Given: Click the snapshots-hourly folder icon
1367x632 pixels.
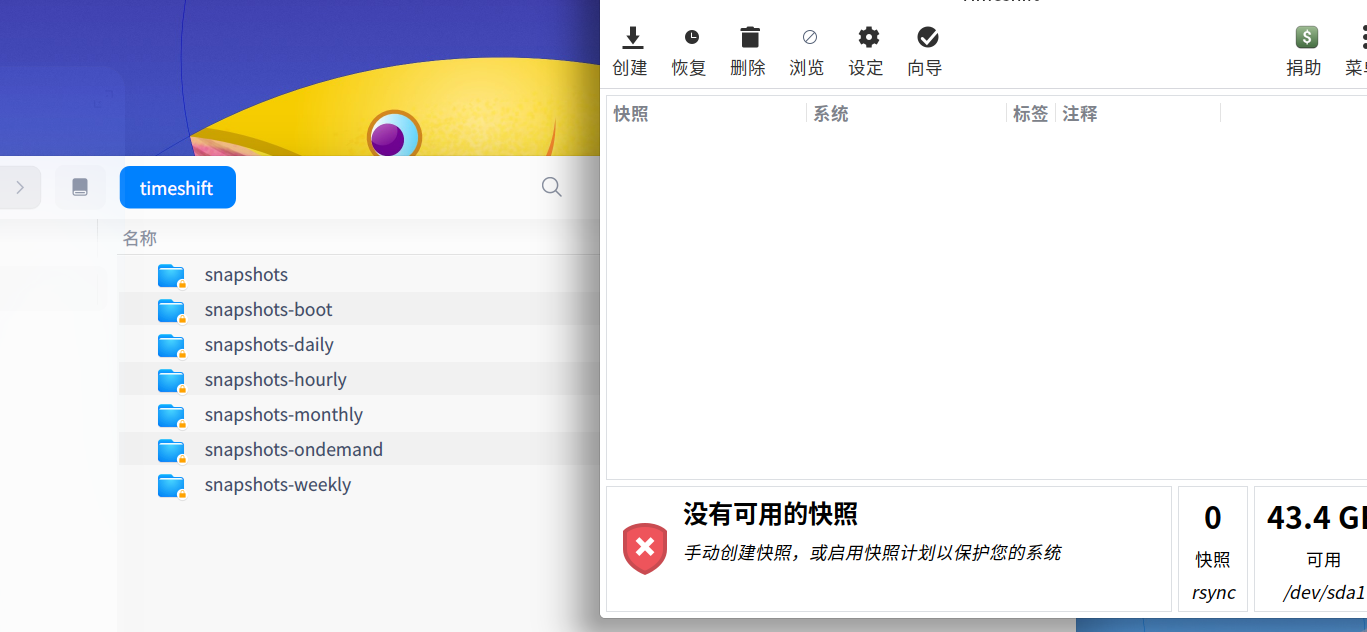Looking at the screenshot, I should coord(172,380).
